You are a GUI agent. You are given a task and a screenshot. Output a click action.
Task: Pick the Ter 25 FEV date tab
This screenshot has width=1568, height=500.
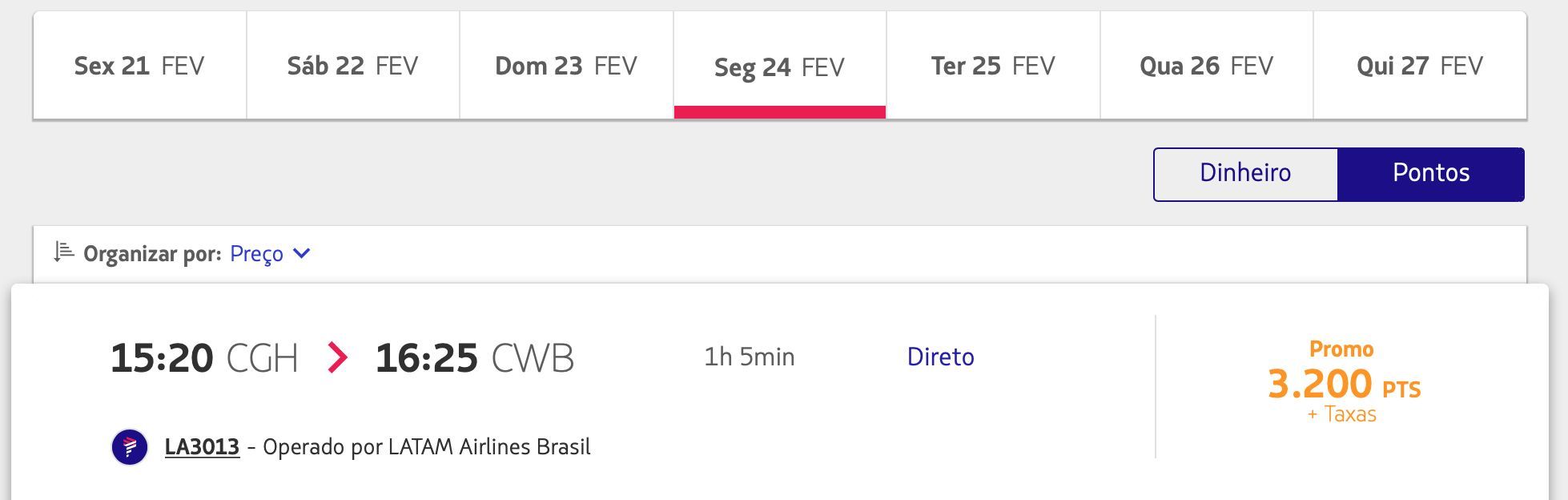(993, 66)
